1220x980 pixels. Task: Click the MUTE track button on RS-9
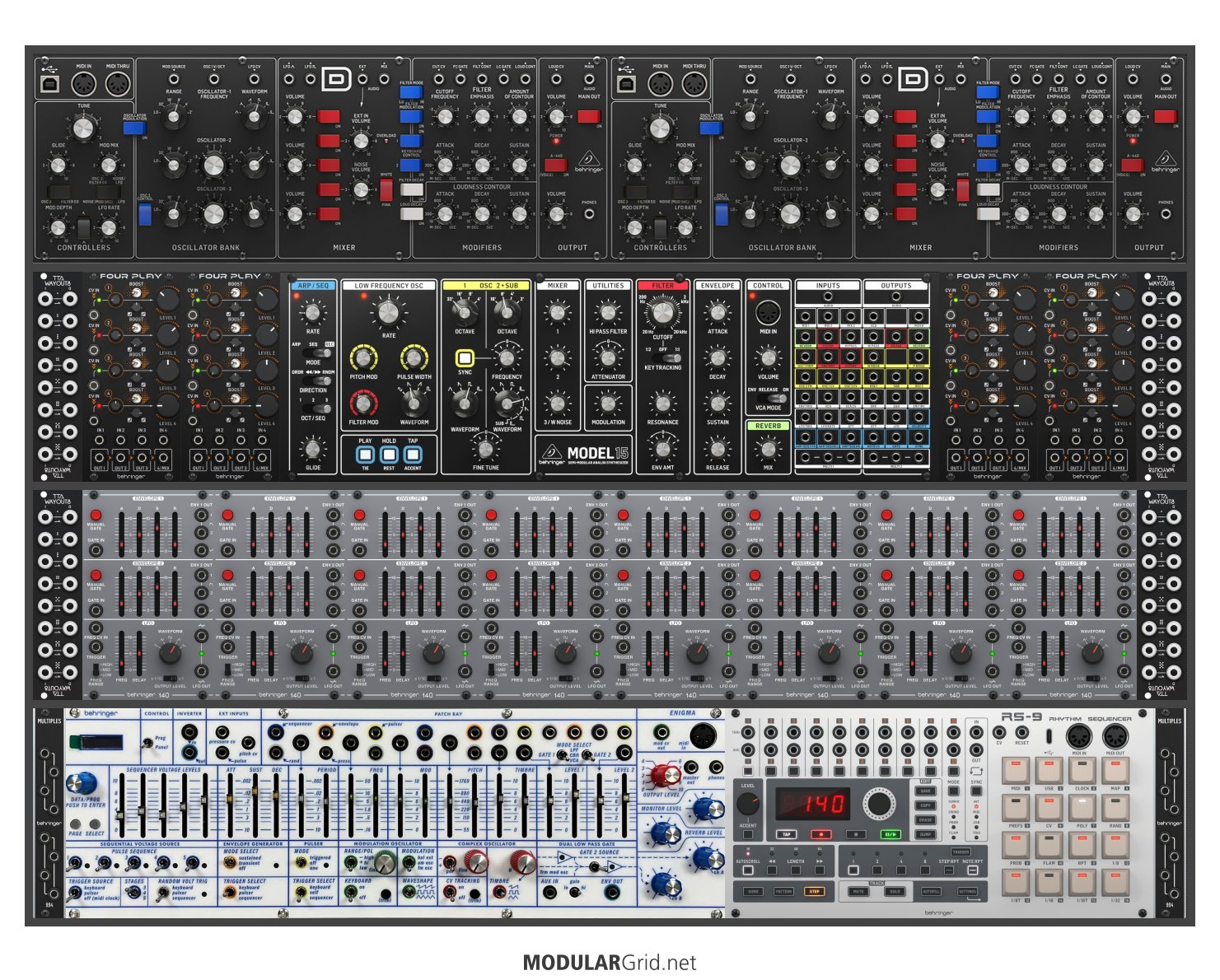pyautogui.click(x=858, y=891)
